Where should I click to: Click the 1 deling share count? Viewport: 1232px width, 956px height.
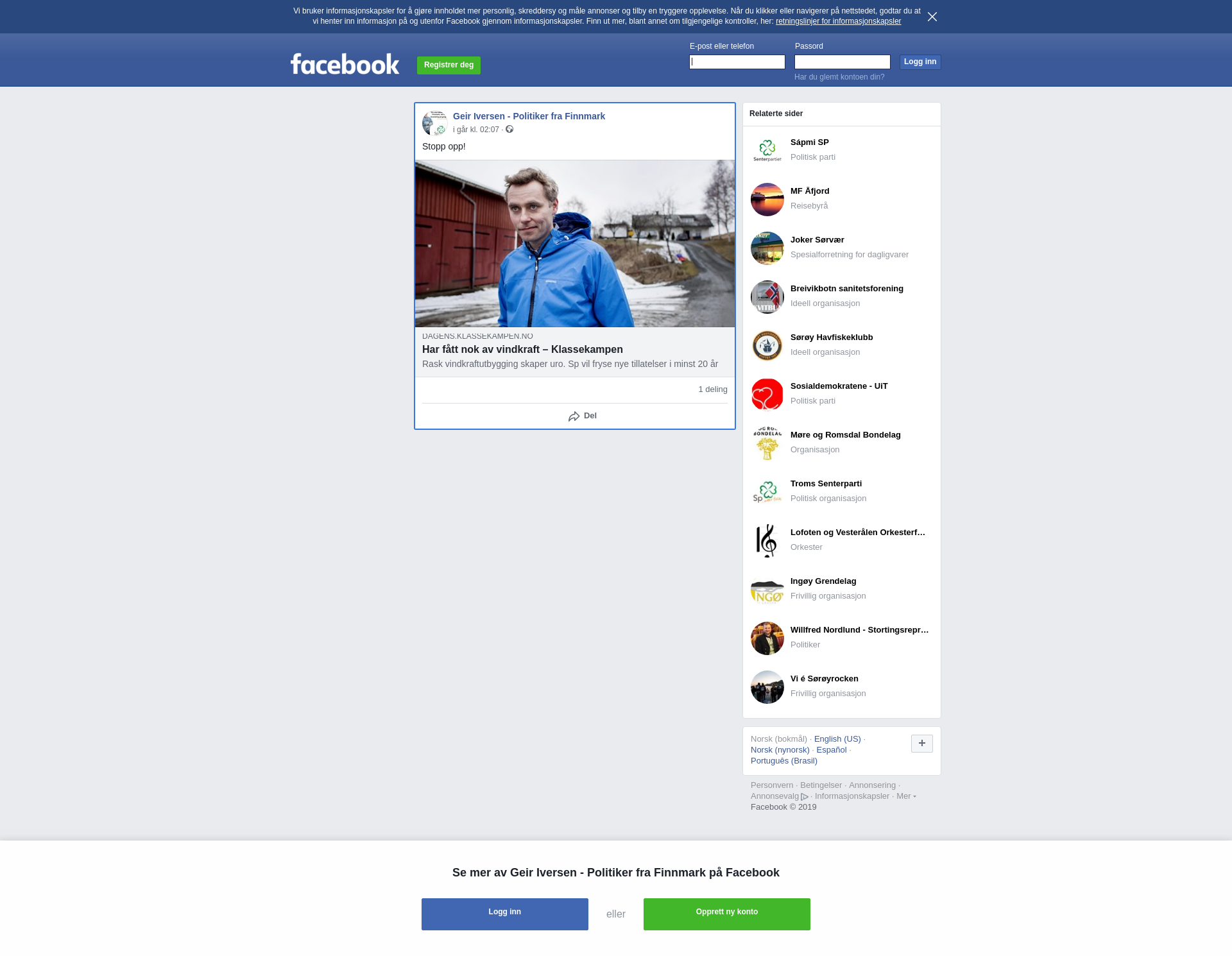(713, 389)
